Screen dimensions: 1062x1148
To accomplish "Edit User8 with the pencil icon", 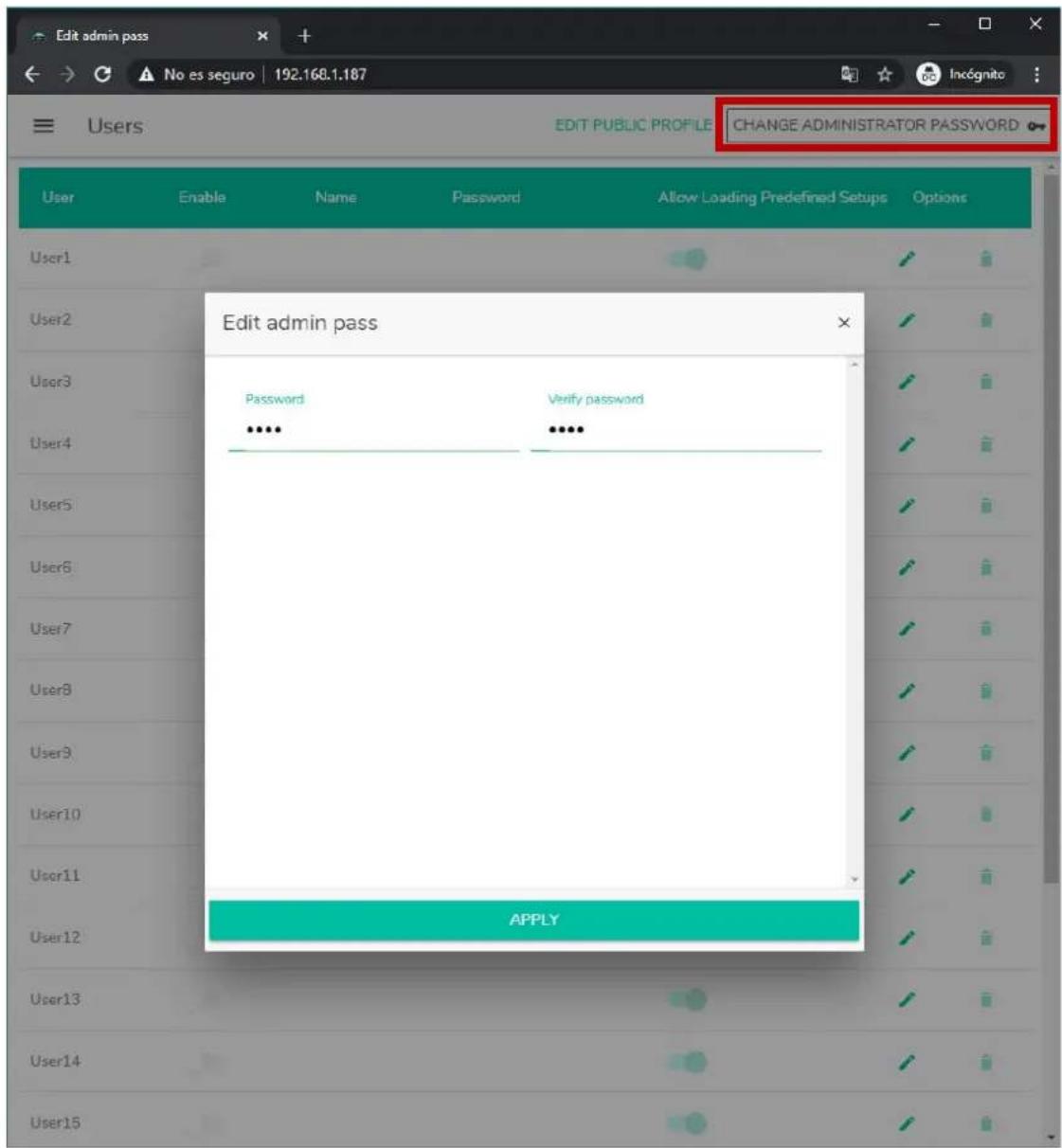I will (x=907, y=691).
